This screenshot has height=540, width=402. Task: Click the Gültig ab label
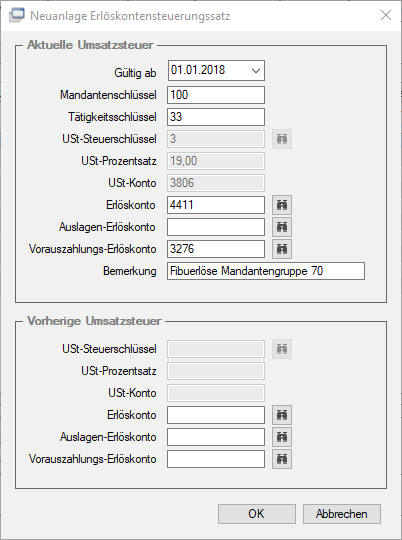pyautogui.click(x=135, y=73)
